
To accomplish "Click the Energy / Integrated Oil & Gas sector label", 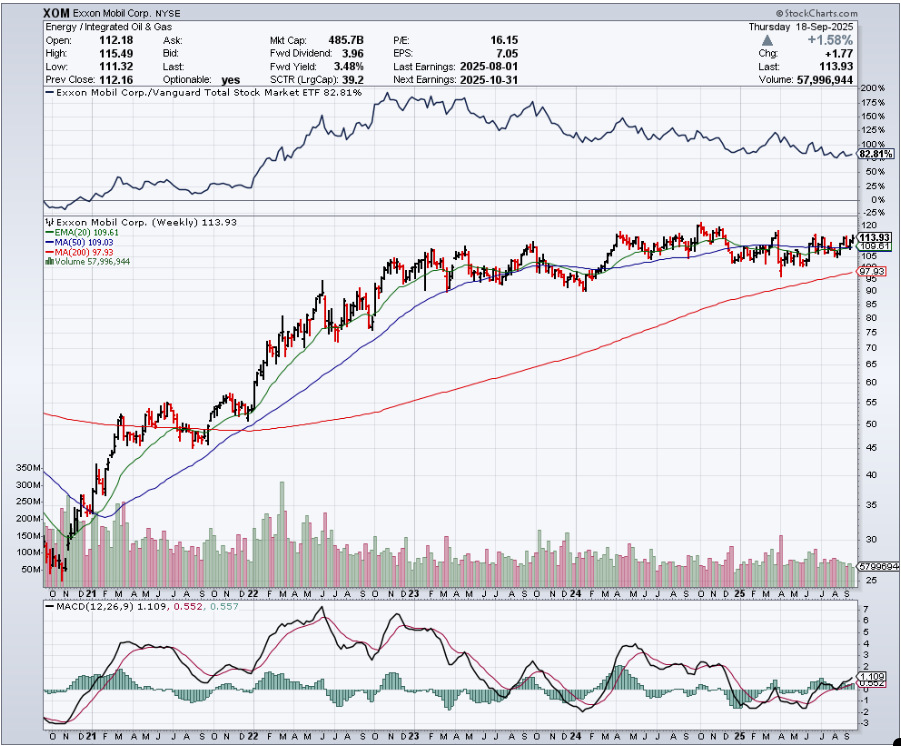I will (109, 27).
